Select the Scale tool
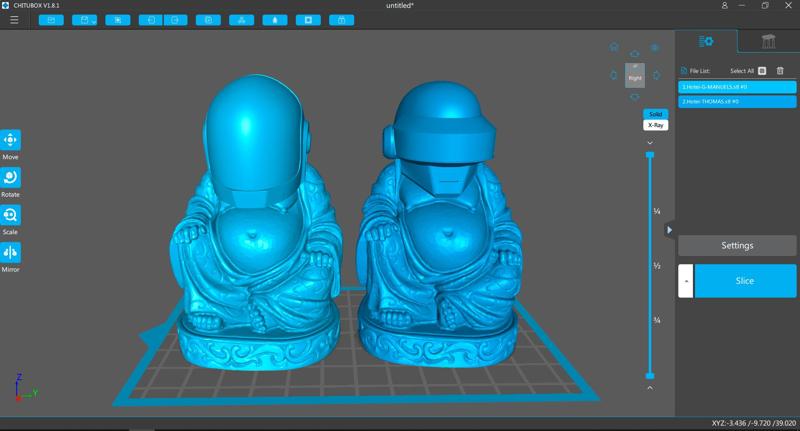 10,215
